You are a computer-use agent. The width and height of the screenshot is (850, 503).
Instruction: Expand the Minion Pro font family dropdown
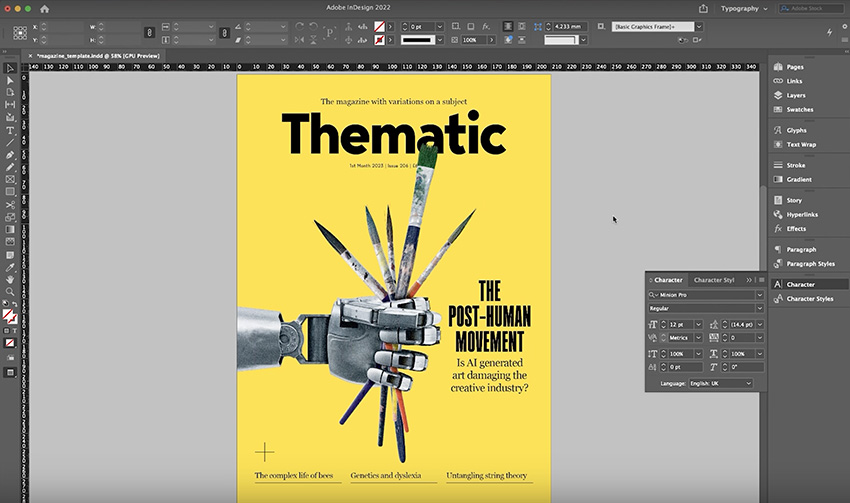coord(759,295)
